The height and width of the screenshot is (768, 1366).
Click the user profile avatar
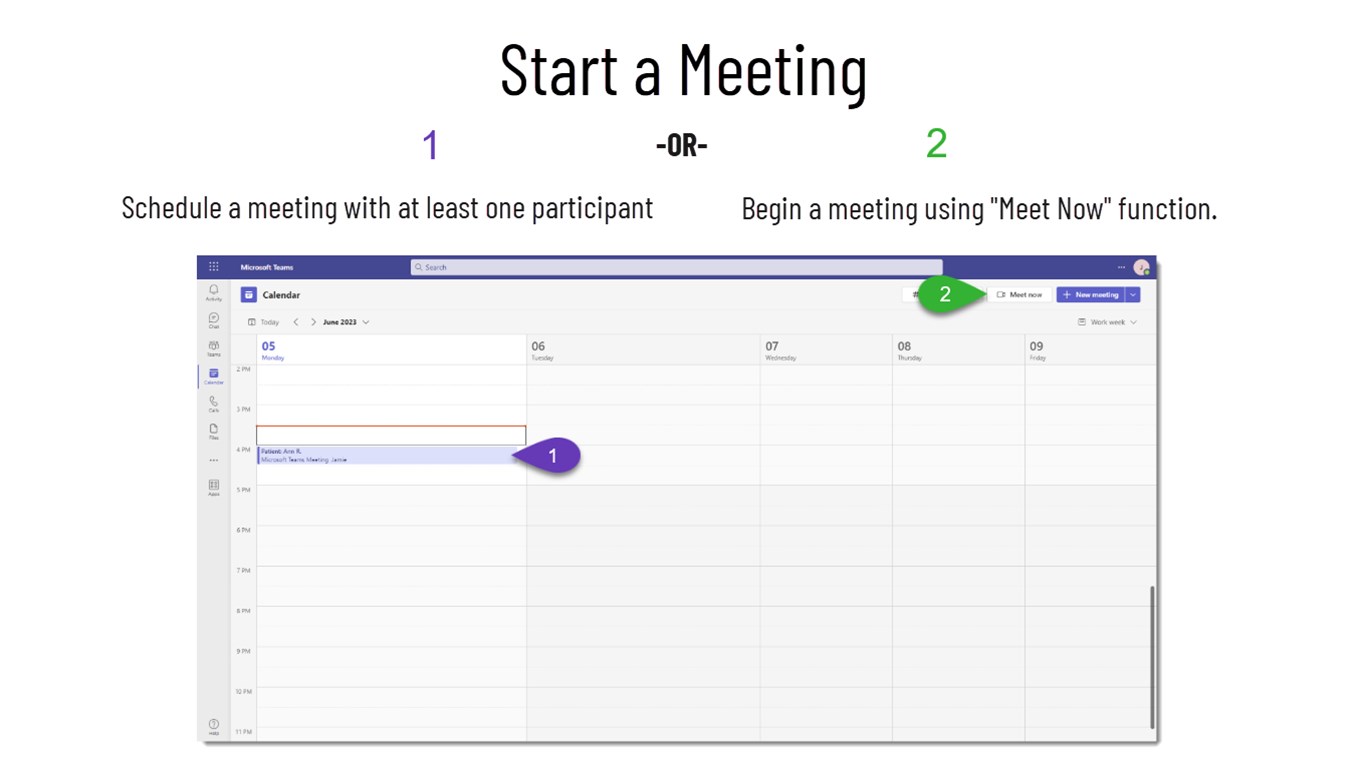click(1141, 267)
